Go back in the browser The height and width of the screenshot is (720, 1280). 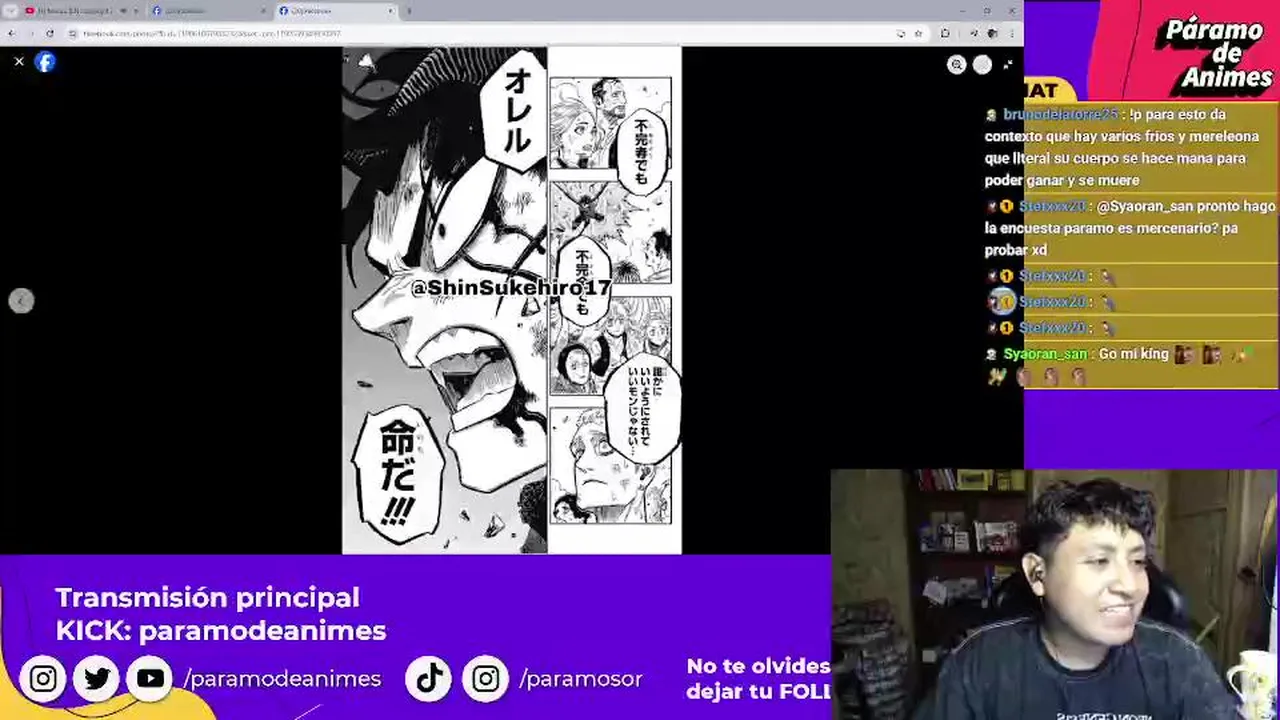click(x=11, y=33)
